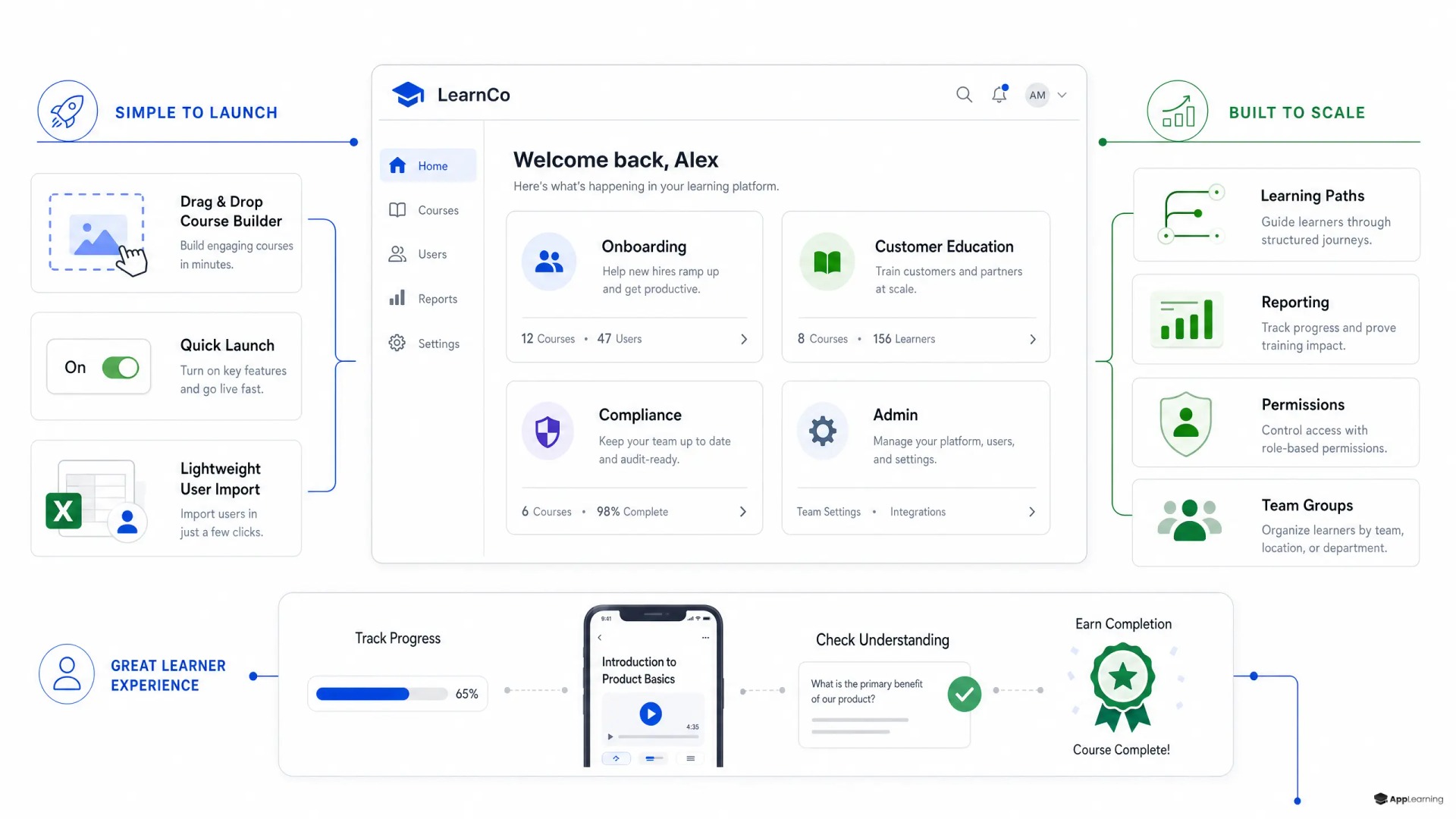Click 98% Complete in Compliance card
1456x819 pixels.
[632, 512]
